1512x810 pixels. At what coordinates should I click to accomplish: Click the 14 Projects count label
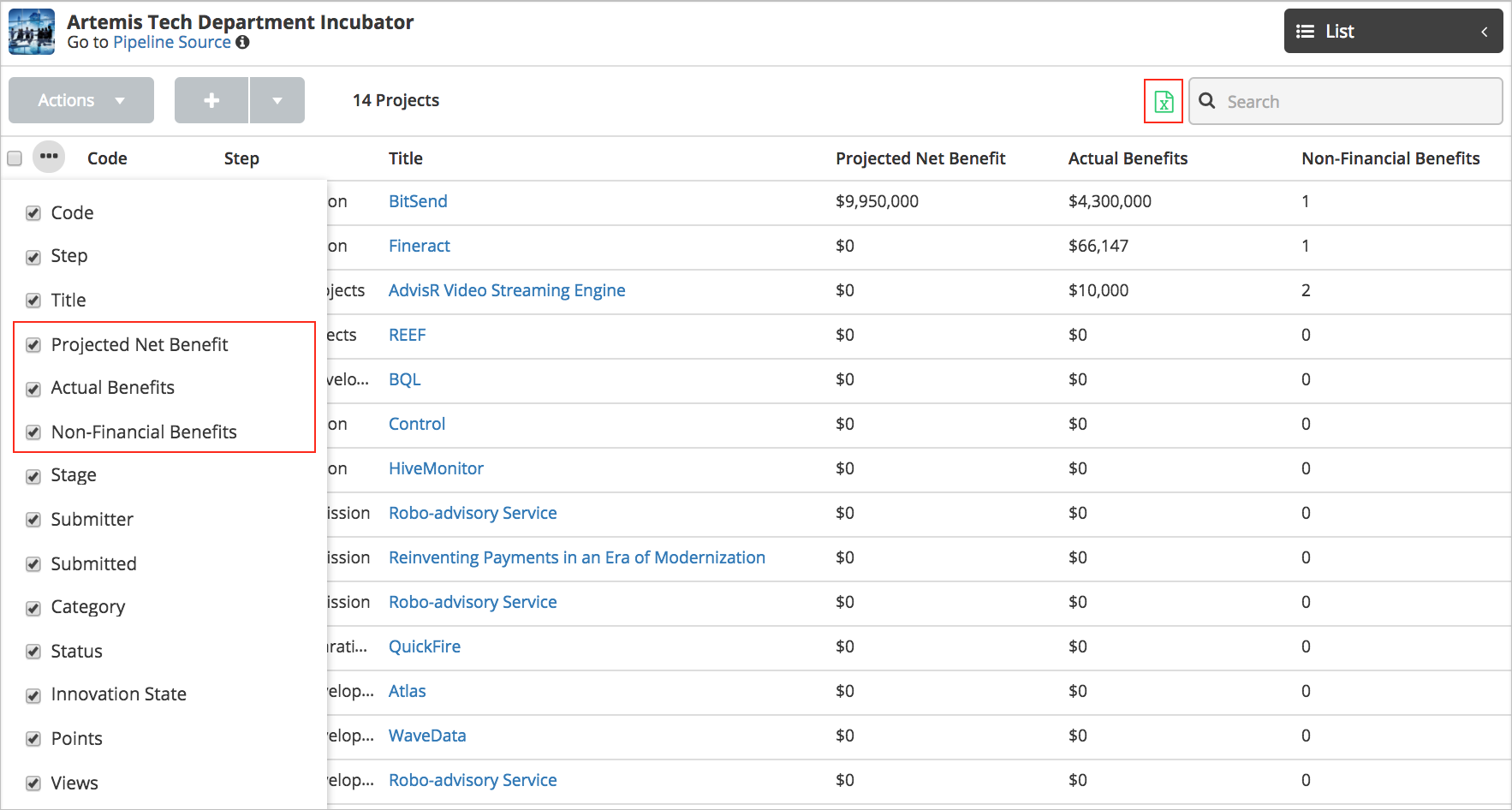[396, 100]
